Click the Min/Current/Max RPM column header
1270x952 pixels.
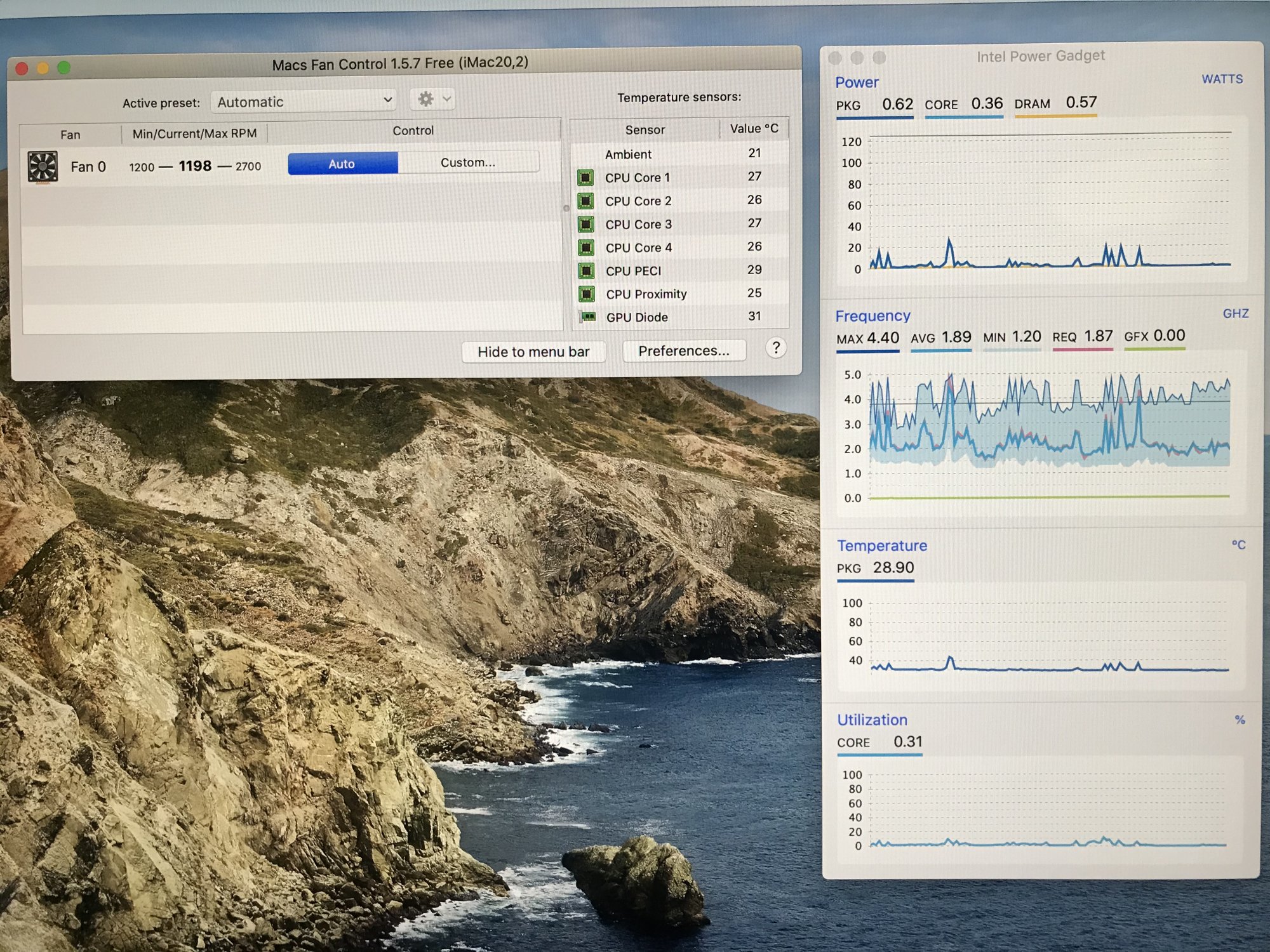tap(194, 133)
